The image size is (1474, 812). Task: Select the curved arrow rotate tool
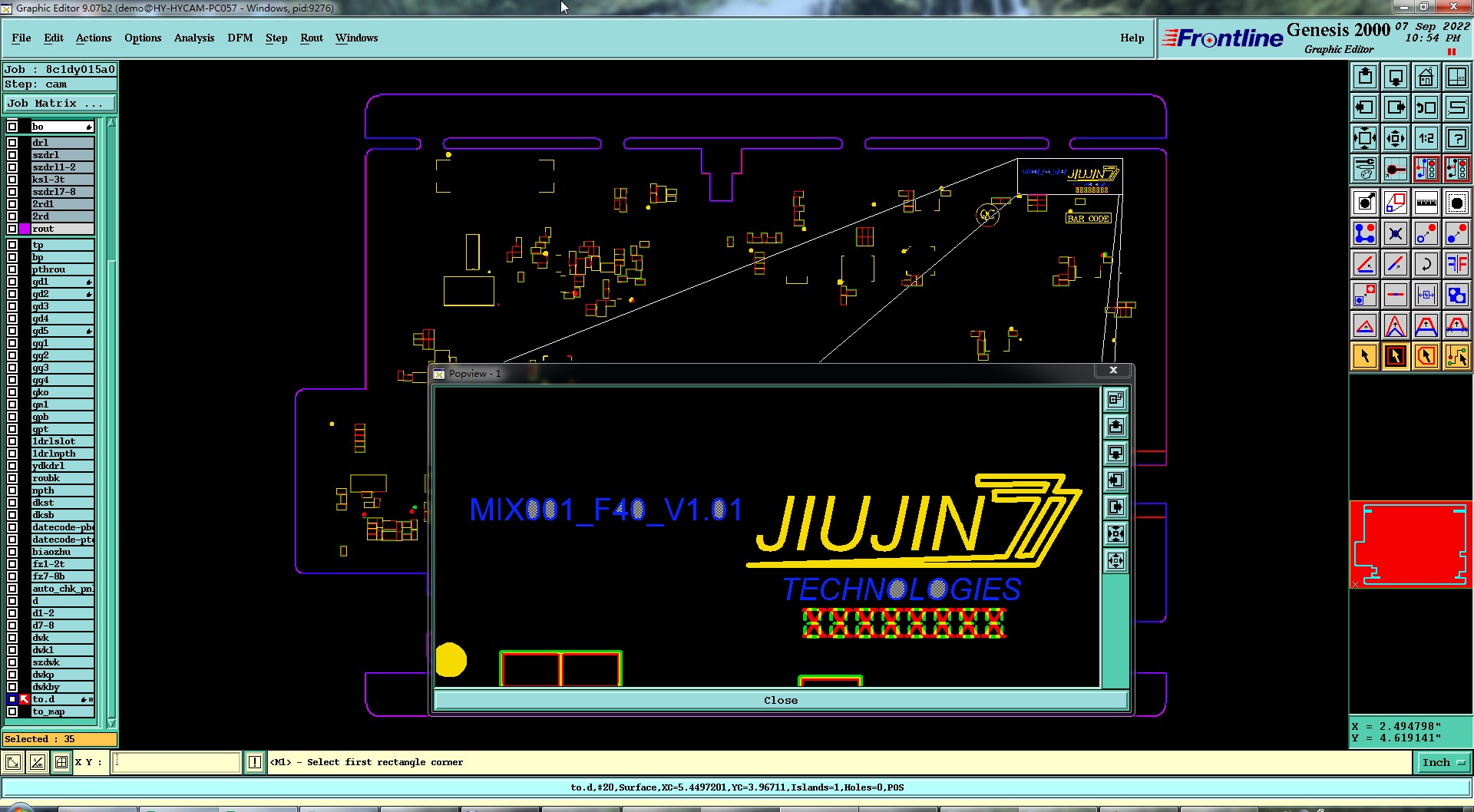coord(1426,264)
